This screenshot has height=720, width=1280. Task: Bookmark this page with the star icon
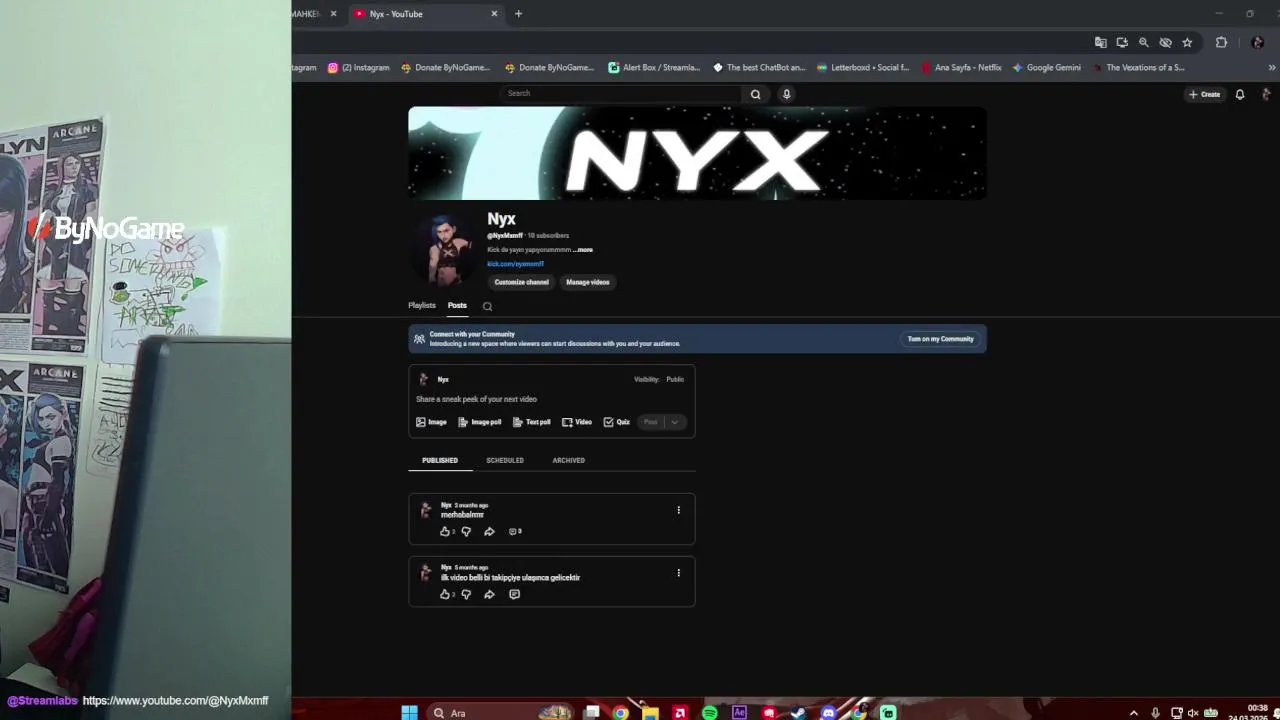tap(1187, 42)
